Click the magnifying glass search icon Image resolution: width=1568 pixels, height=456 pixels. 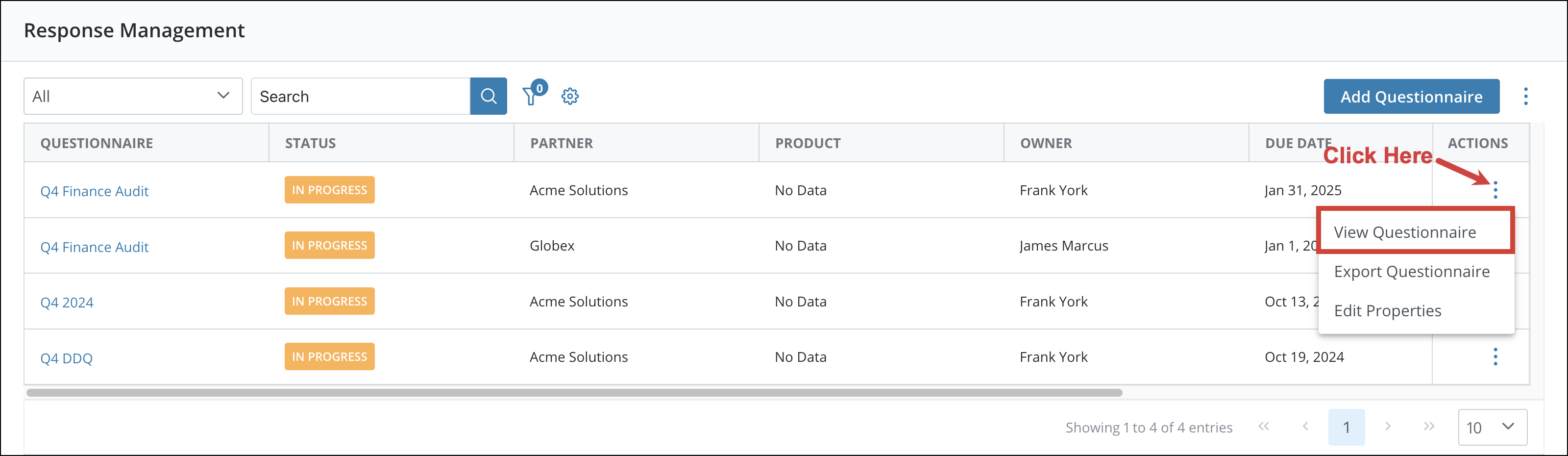click(x=488, y=96)
